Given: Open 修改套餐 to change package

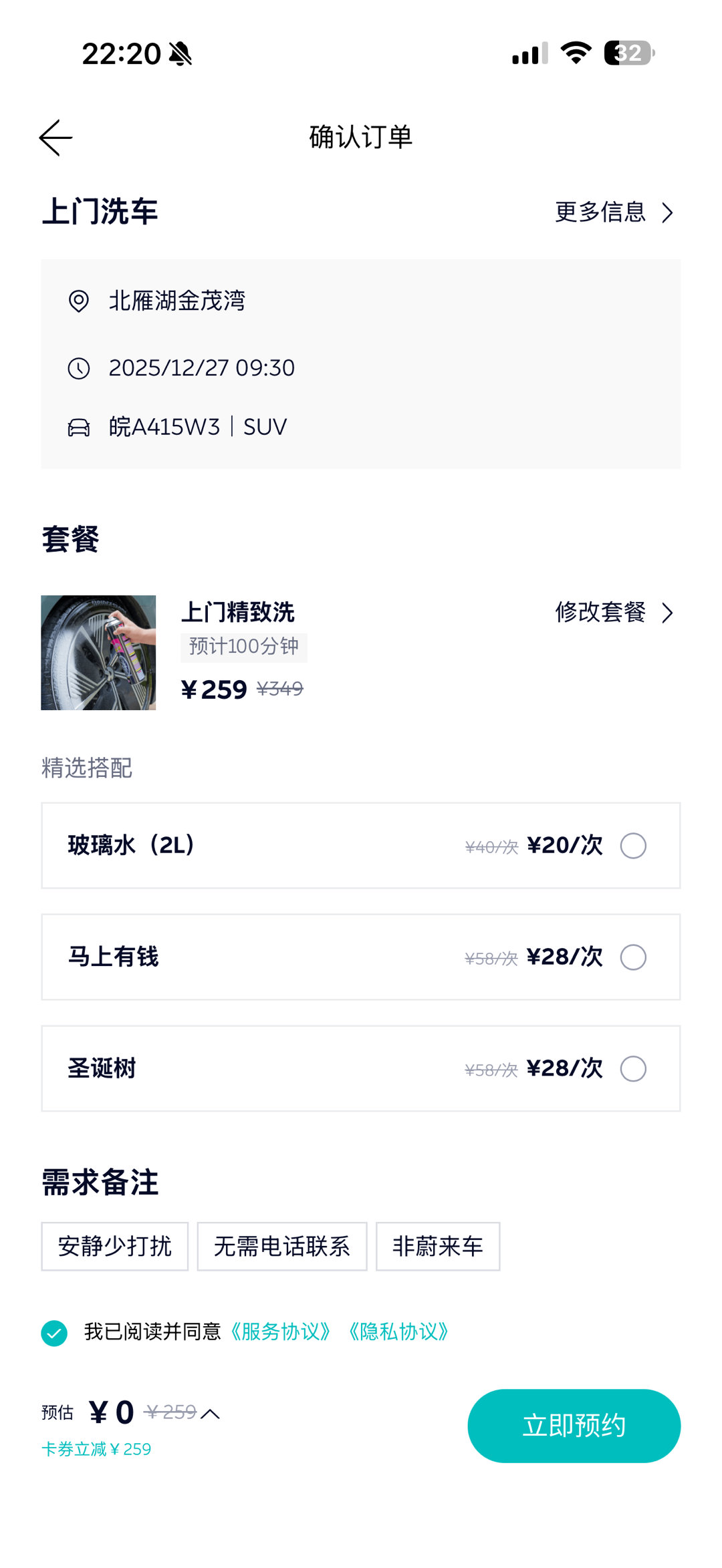Looking at the screenshot, I should point(614,612).
